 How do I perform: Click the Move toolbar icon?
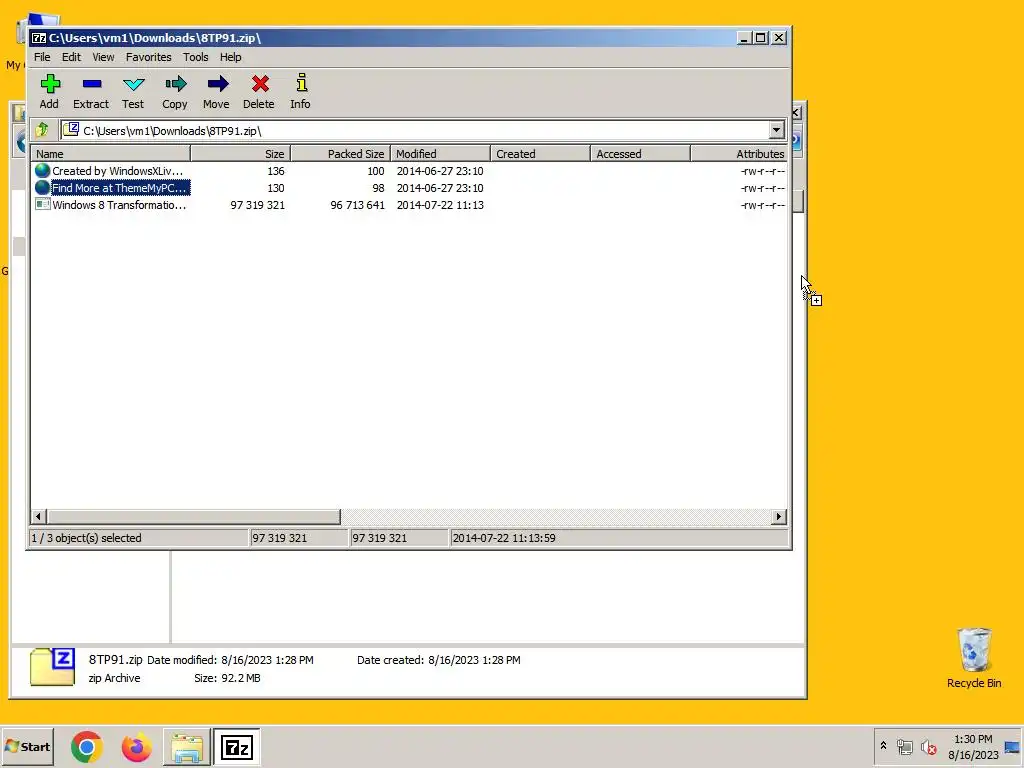pyautogui.click(x=217, y=84)
